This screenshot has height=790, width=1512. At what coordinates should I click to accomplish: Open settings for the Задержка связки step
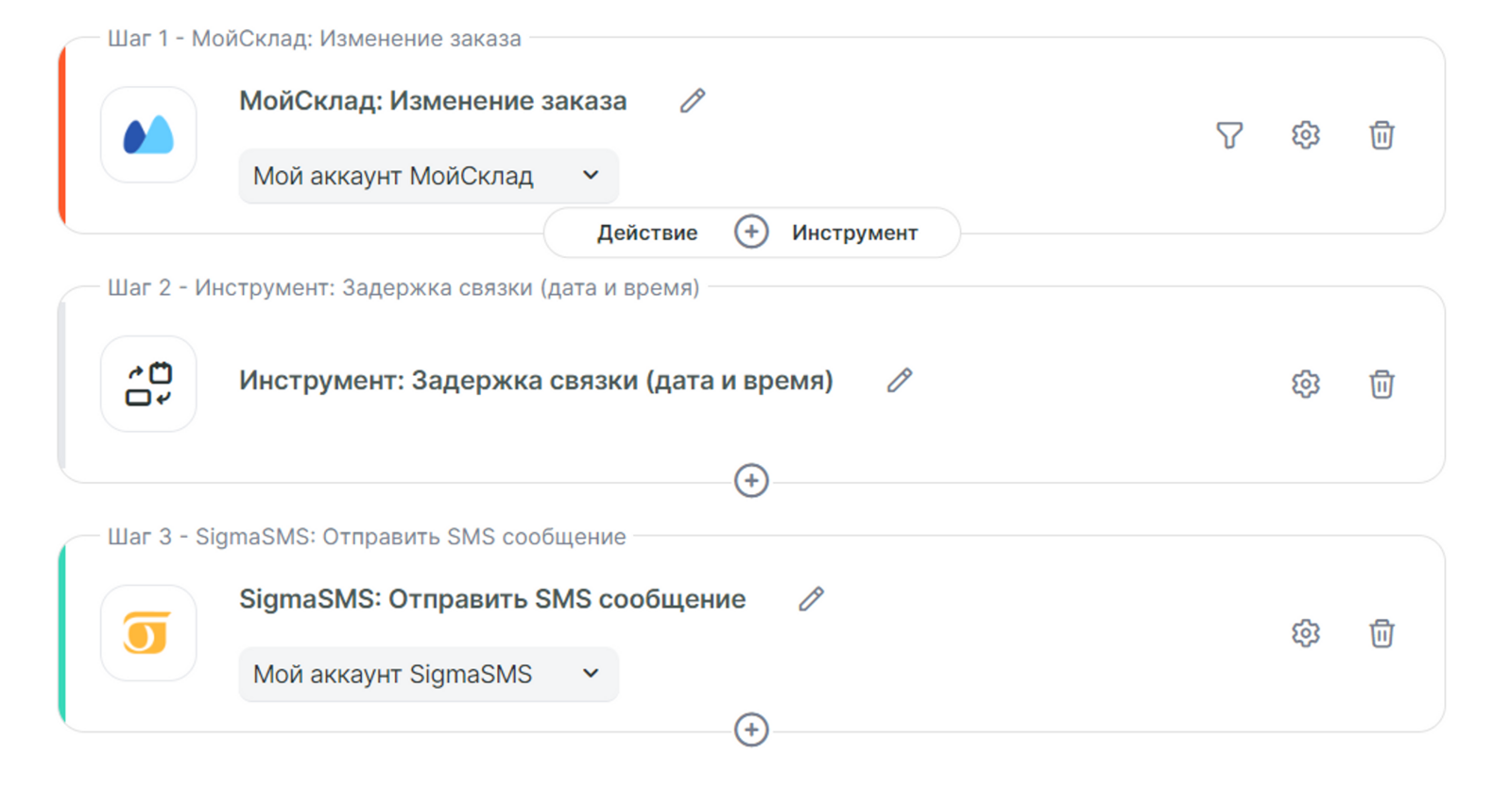pyautogui.click(x=1305, y=384)
